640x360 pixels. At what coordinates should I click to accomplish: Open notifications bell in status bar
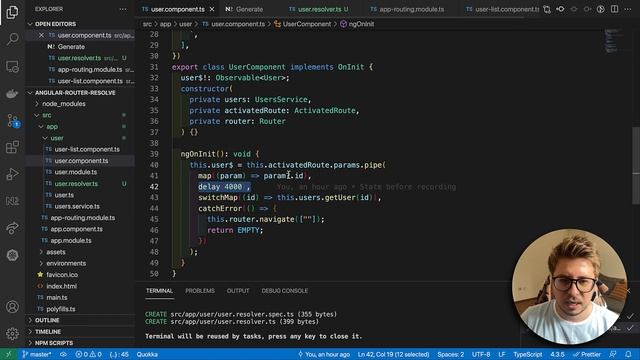tap(628, 354)
